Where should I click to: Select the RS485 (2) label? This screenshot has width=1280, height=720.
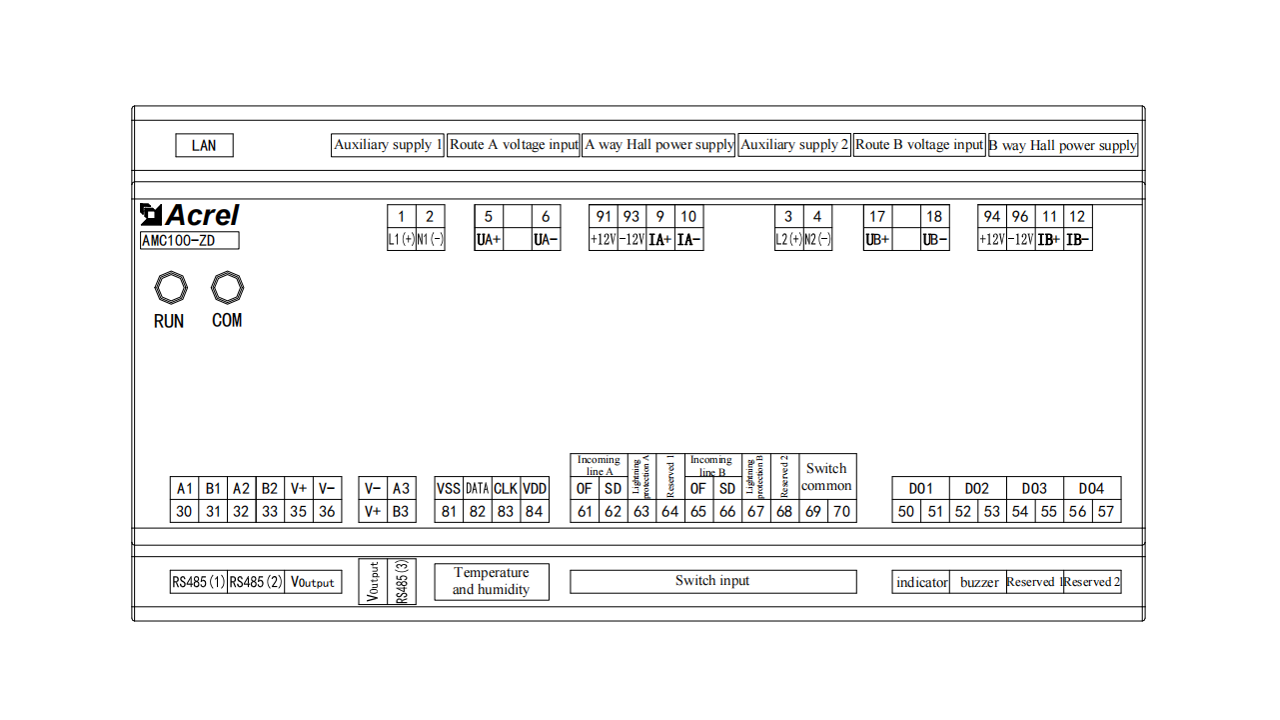coord(256,582)
